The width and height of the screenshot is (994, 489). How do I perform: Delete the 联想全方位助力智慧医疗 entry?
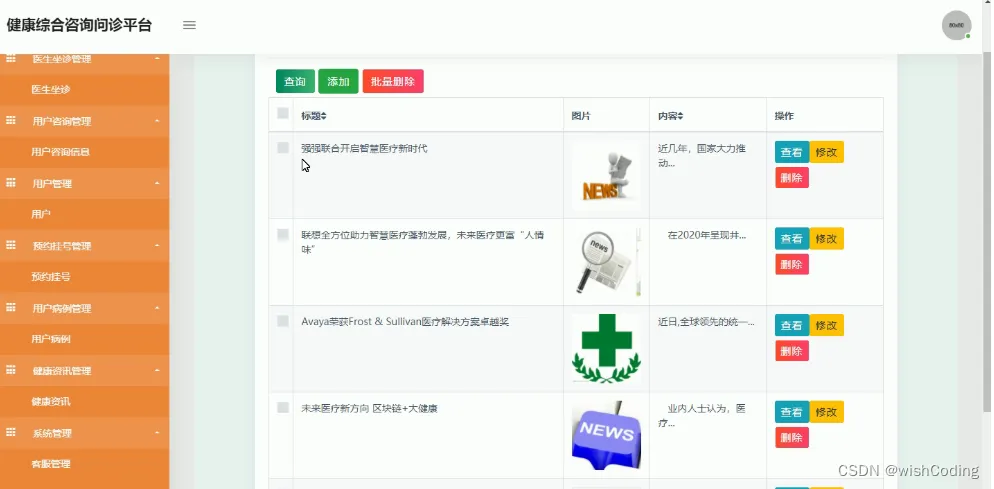(792, 264)
